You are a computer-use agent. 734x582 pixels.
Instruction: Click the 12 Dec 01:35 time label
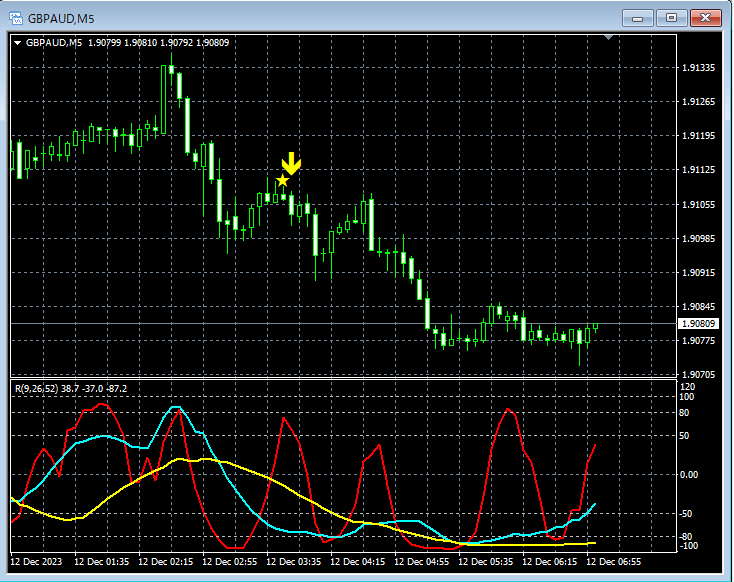[x=102, y=561]
